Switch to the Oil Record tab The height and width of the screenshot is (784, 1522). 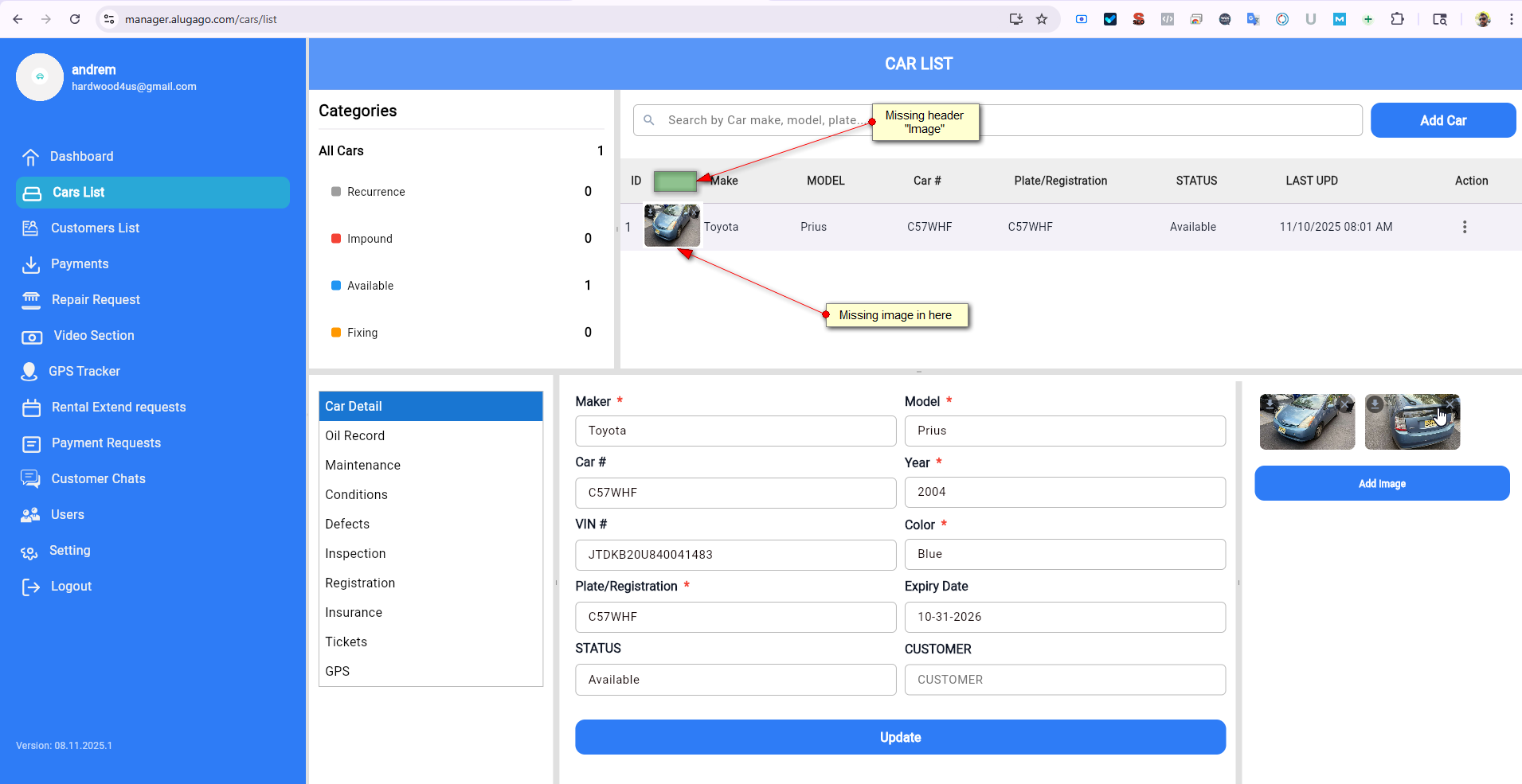tap(354, 435)
